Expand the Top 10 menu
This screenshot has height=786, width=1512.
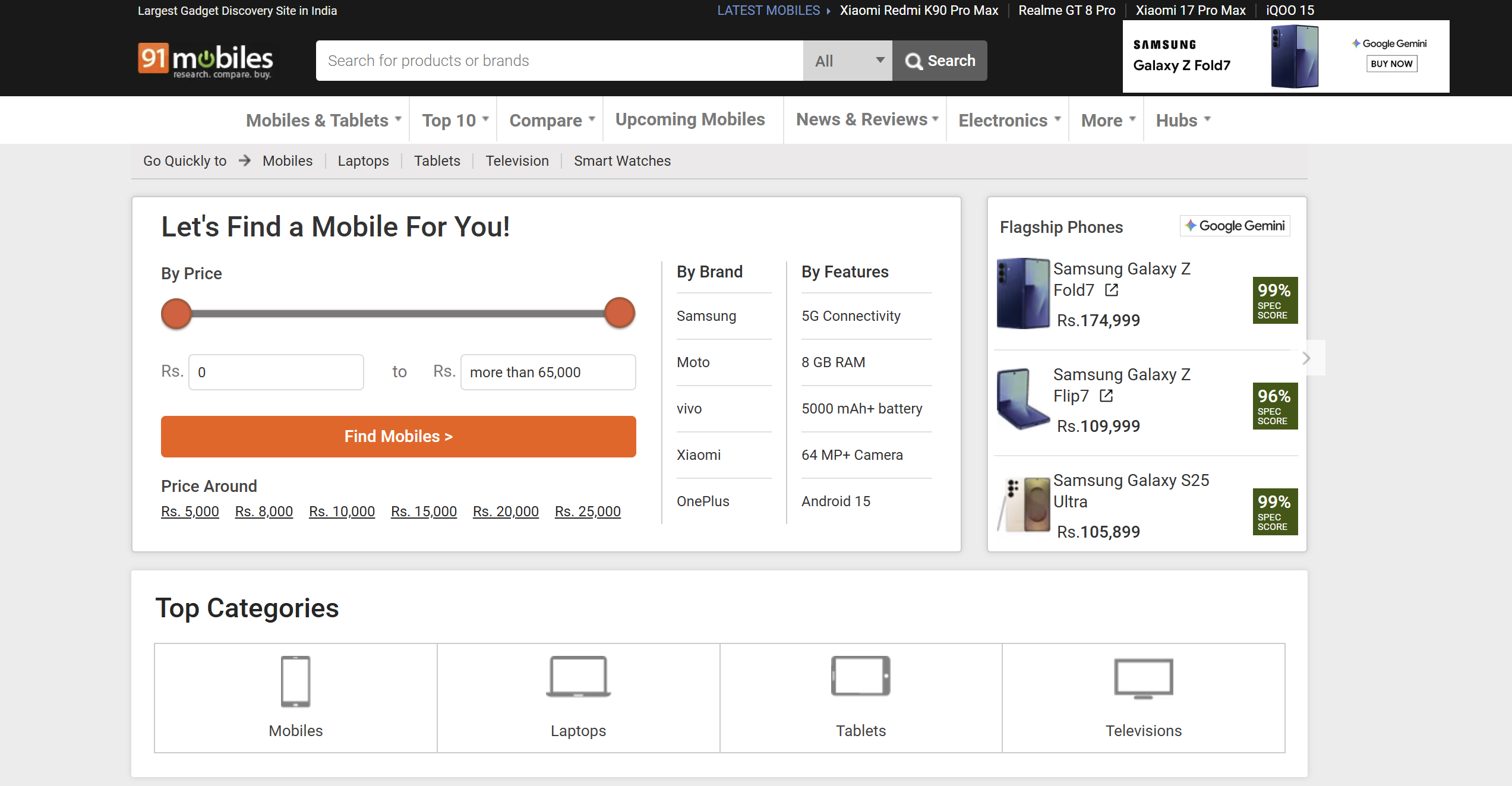tap(455, 120)
